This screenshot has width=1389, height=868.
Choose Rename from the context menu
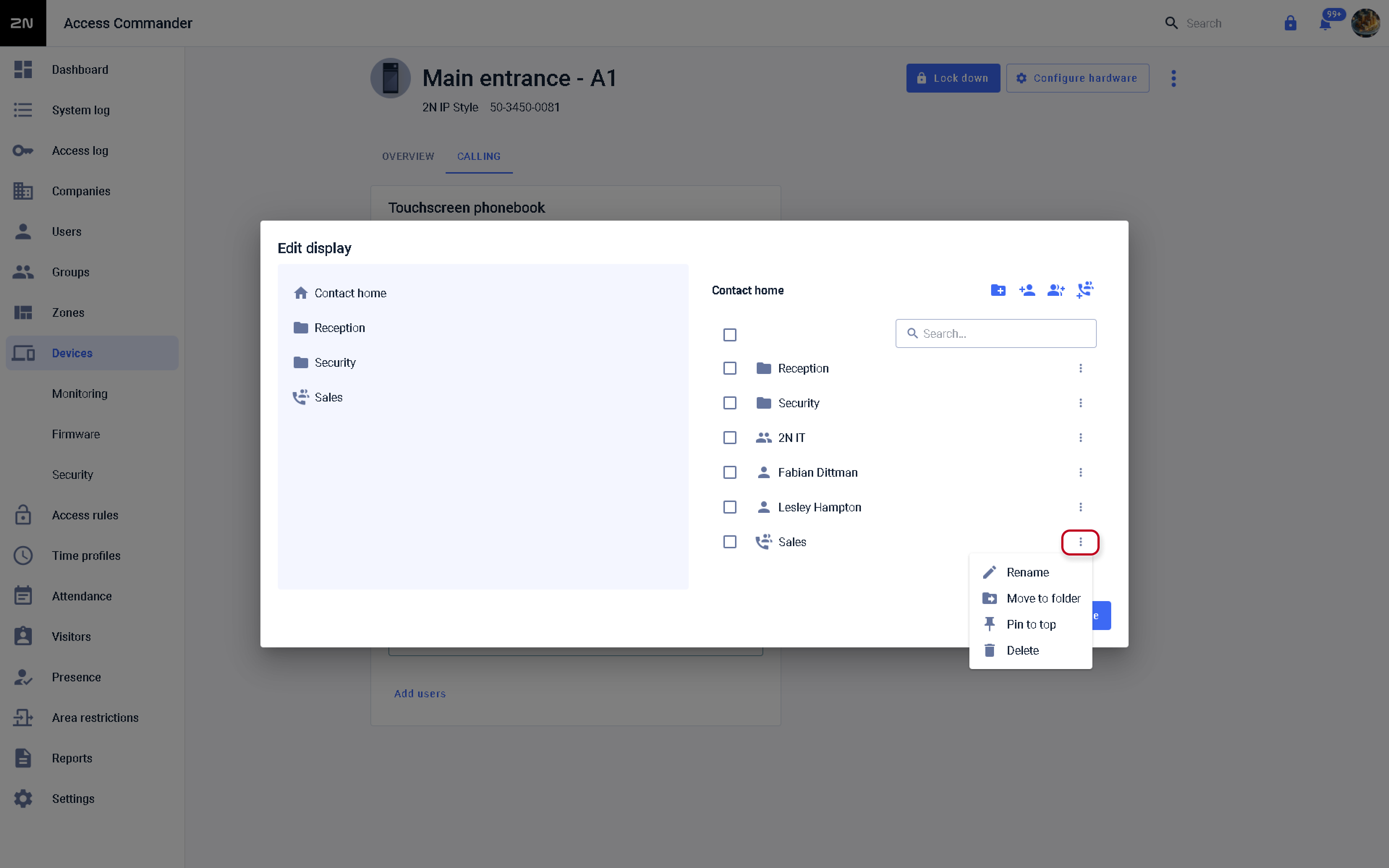pyautogui.click(x=1030, y=573)
